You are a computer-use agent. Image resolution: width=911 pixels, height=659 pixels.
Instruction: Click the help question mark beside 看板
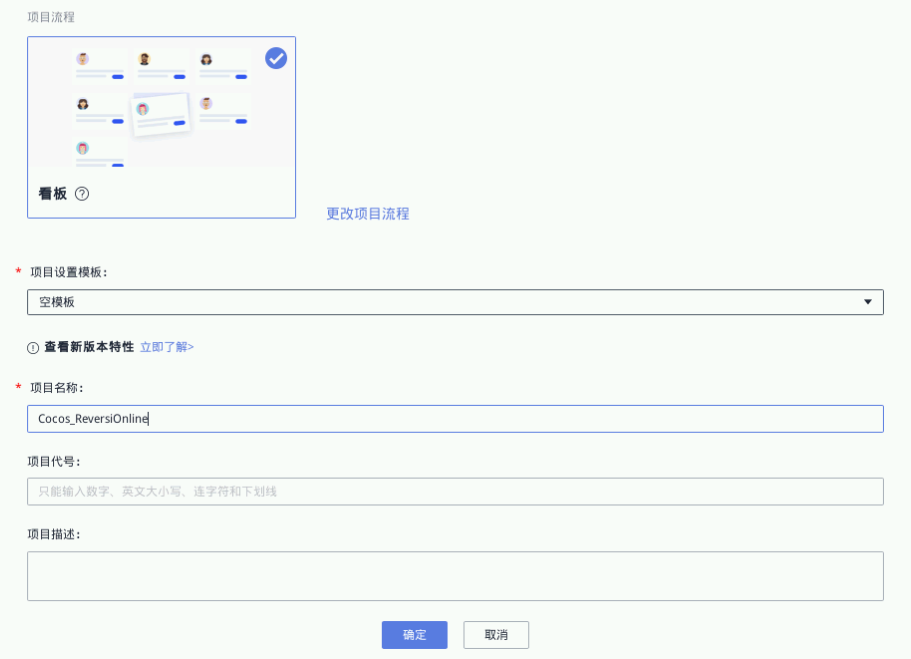tap(82, 194)
